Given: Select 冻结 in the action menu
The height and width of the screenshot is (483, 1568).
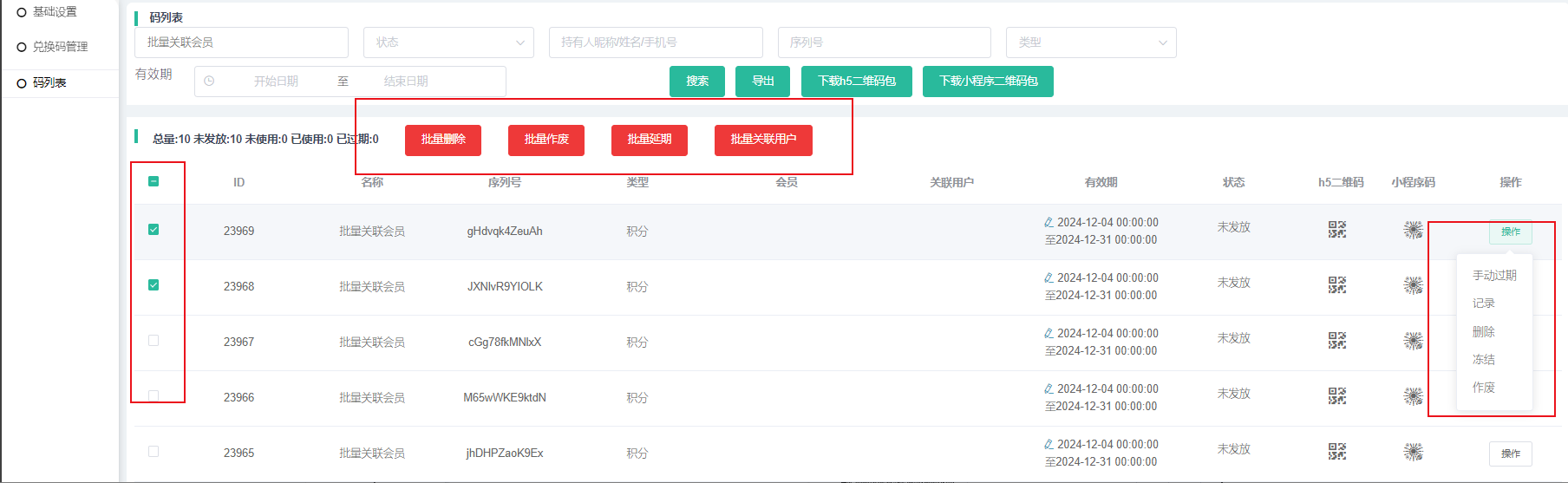Looking at the screenshot, I should point(1483,360).
